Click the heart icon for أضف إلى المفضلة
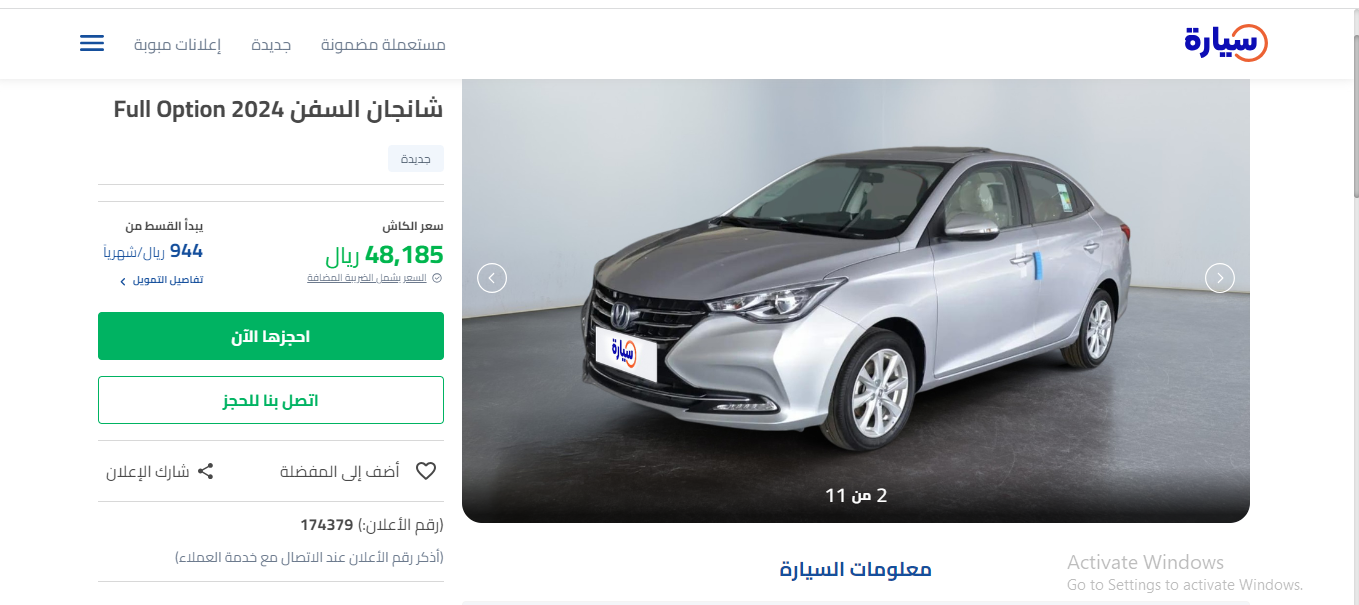The width and height of the screenshot is (1359, 605). coord(426,471)
